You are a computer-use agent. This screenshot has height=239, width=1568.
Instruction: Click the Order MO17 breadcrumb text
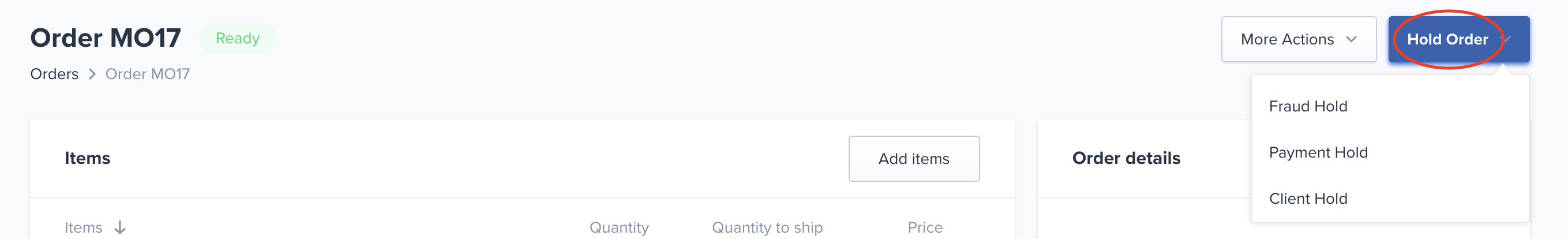tap(147, 74)
